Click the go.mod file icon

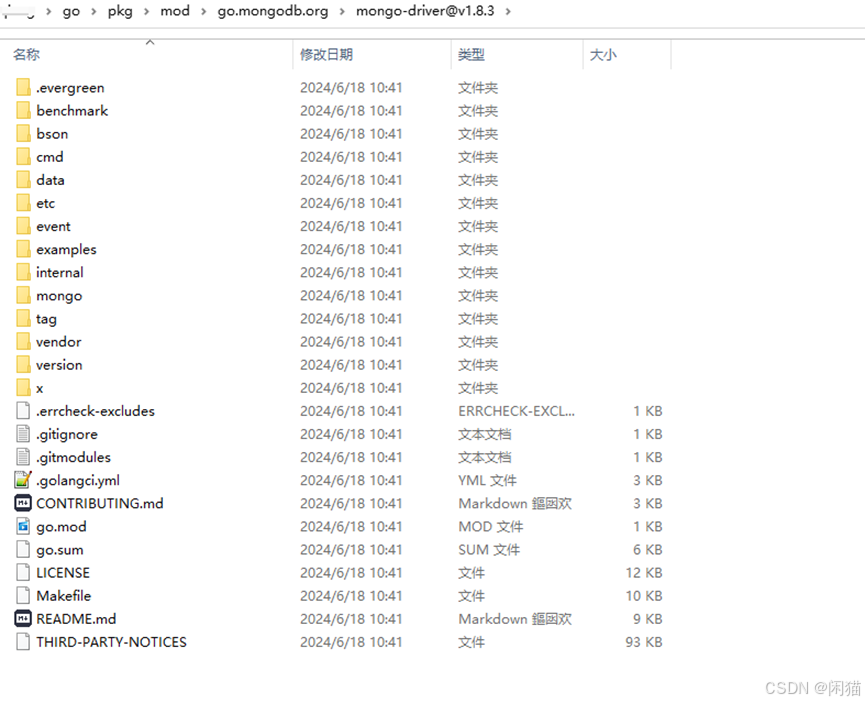(x=23, y=526)
